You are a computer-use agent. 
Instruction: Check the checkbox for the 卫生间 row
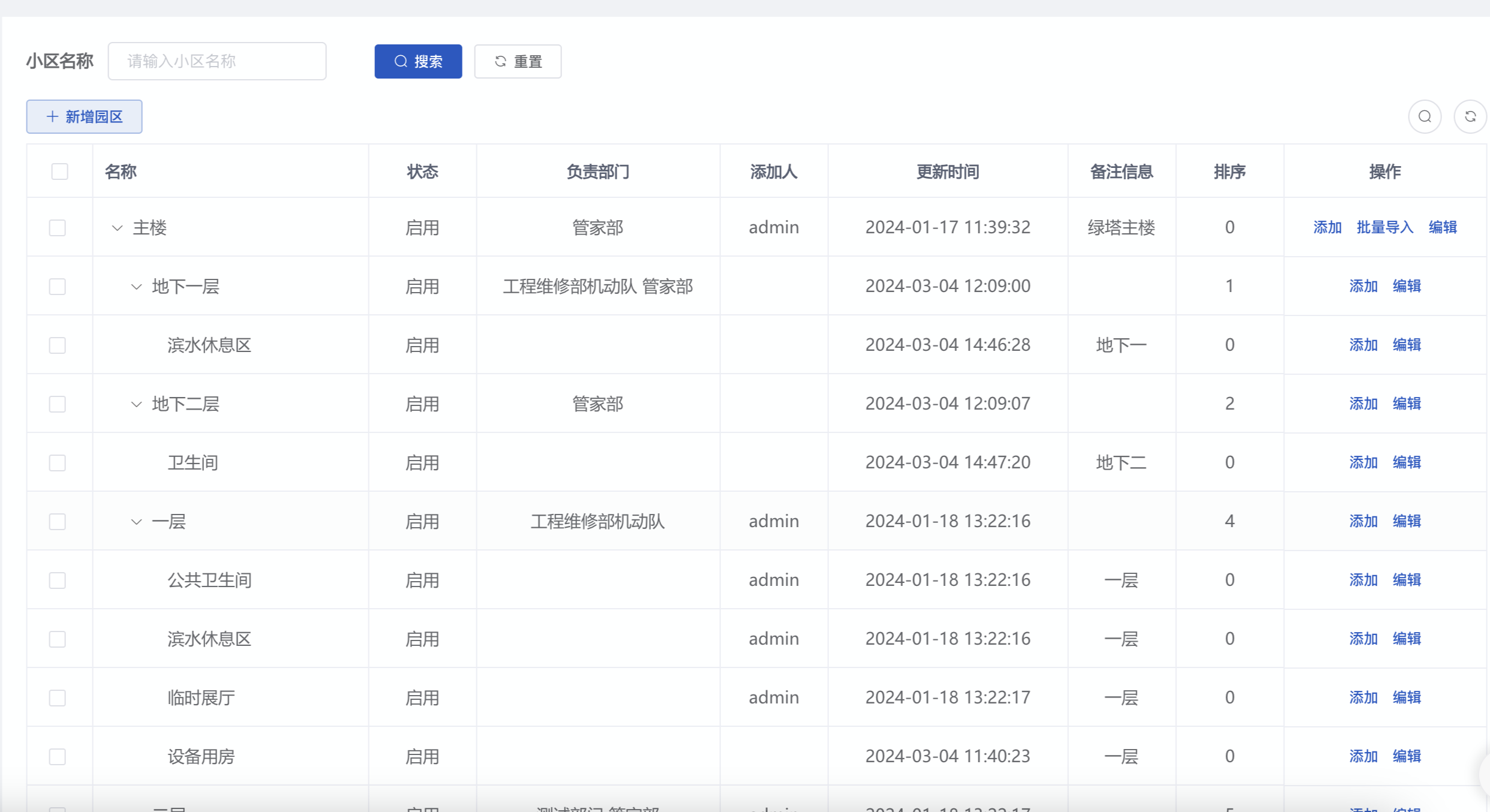(x=58, y=463)
